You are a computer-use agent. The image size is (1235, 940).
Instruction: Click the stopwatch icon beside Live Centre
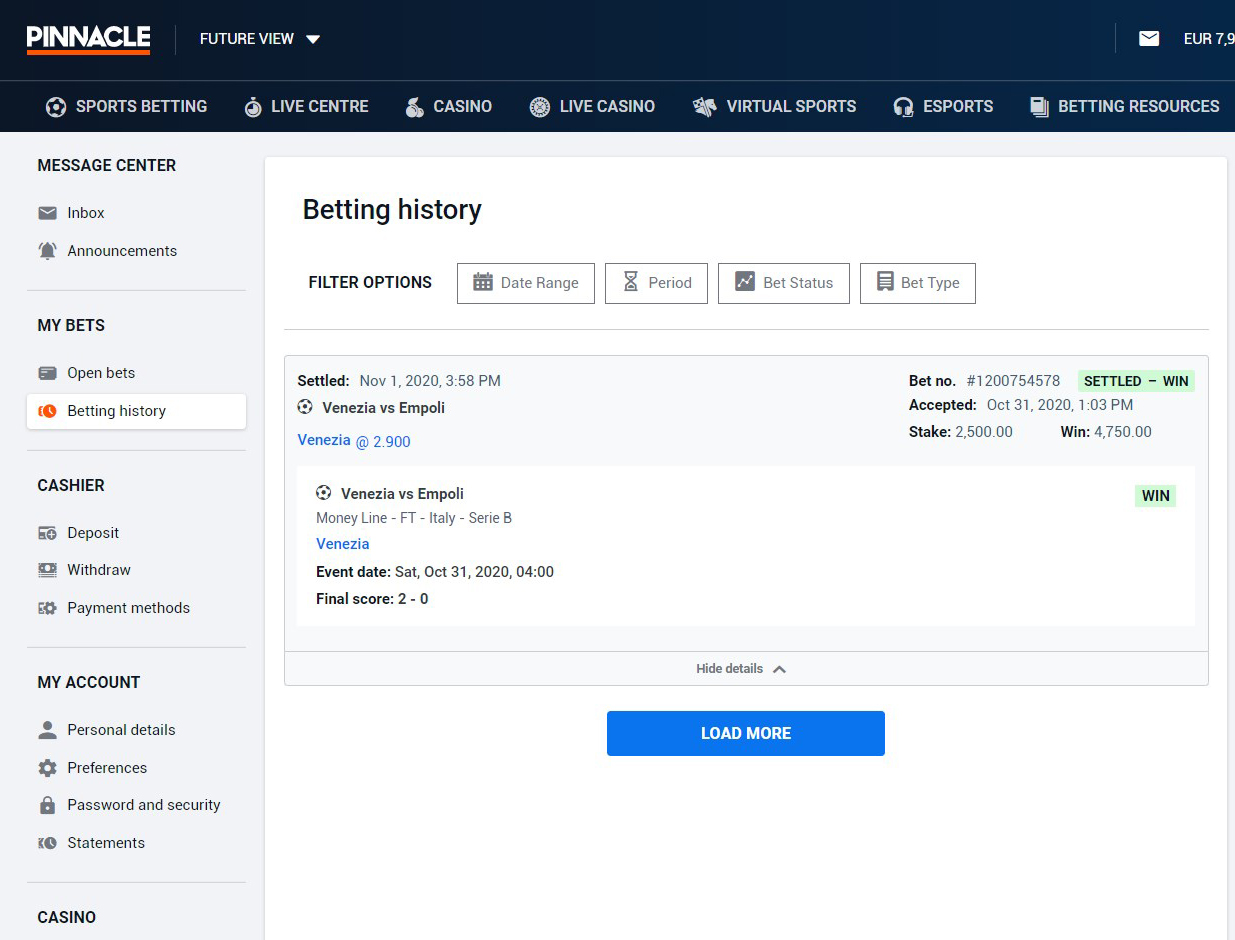(x=253, y=107)
